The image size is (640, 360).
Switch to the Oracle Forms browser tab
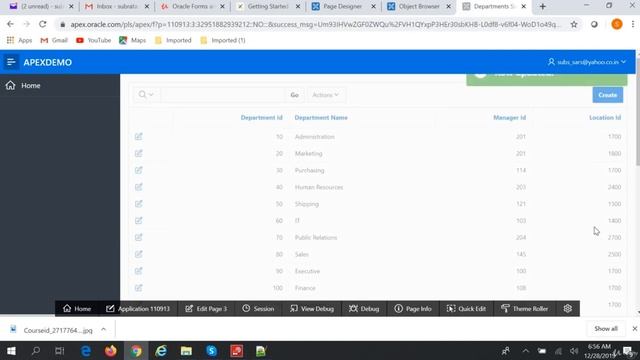(x=192, y=6)
